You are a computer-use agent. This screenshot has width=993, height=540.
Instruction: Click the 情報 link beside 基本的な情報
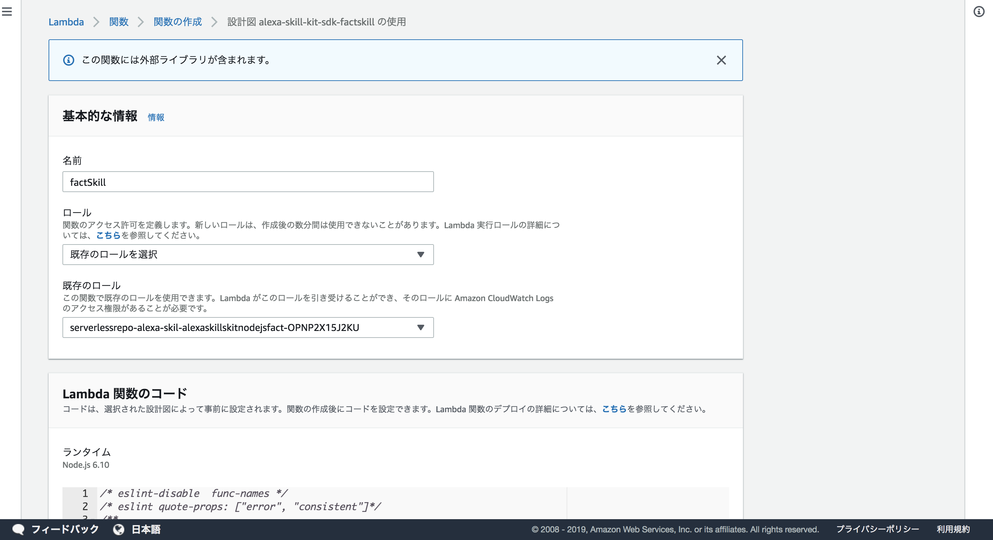(156, 117)
